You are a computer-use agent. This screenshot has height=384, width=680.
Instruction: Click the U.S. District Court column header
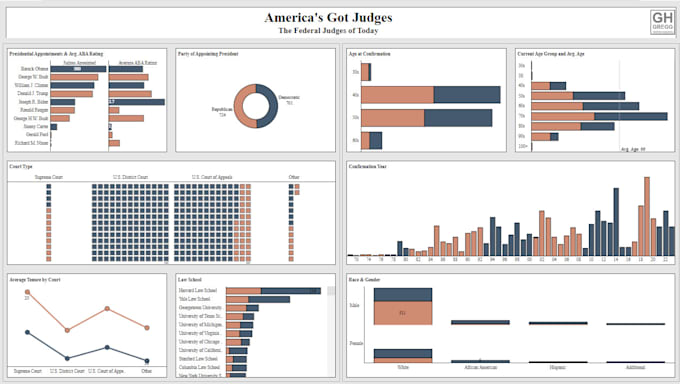pos(131,177)
